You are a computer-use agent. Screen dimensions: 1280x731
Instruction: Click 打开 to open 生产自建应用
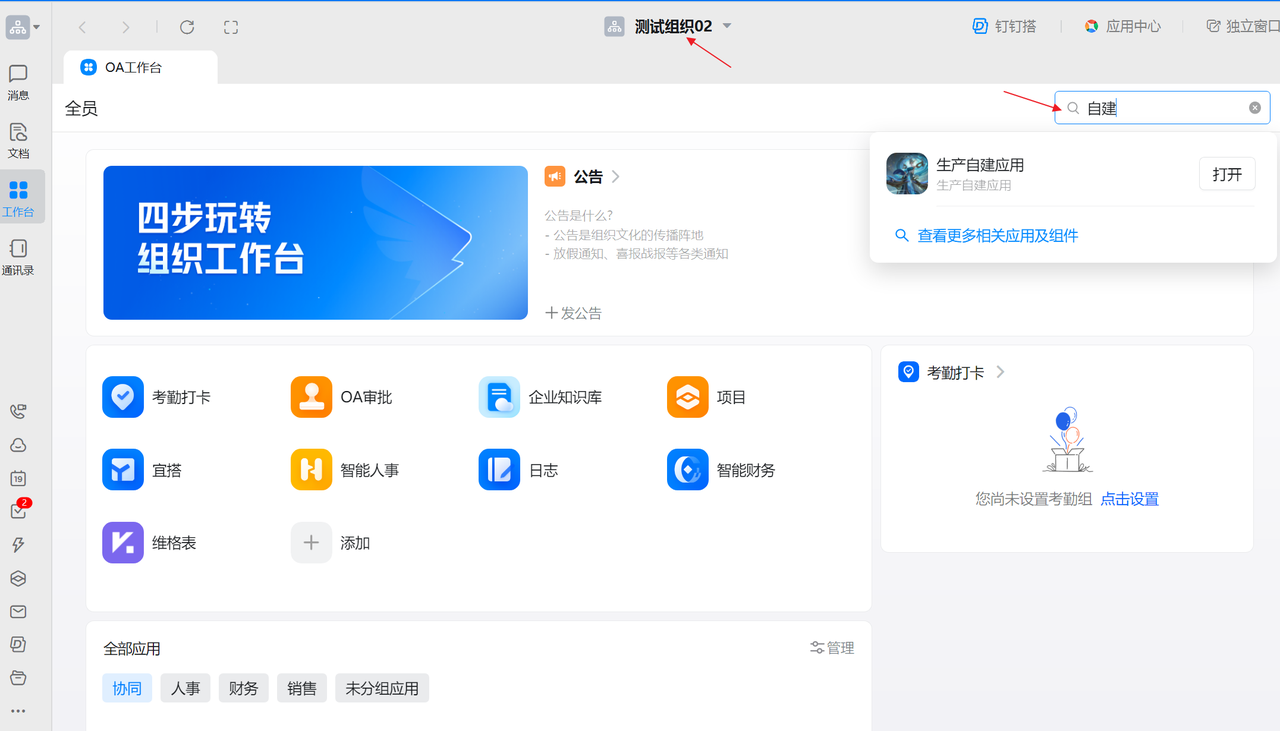(1227, 174)
